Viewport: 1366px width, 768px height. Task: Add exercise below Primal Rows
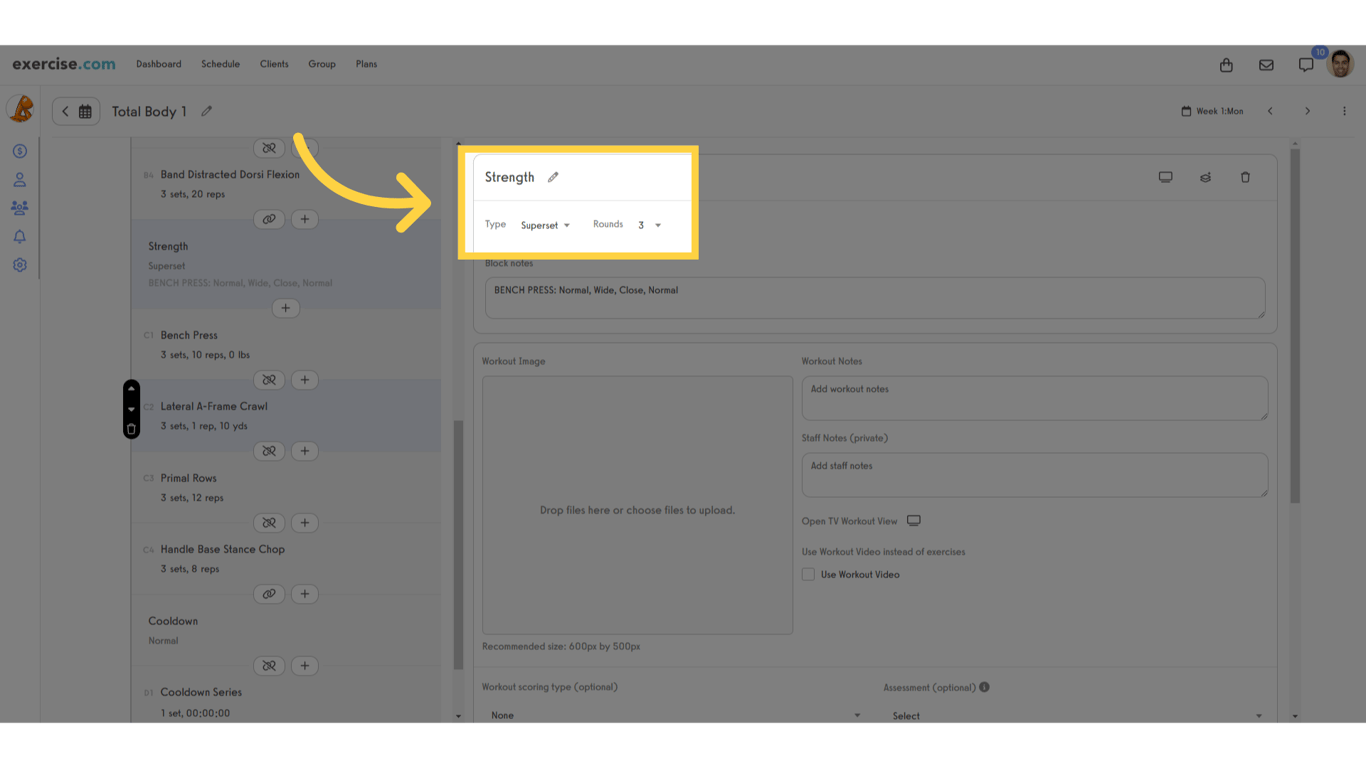305,523
